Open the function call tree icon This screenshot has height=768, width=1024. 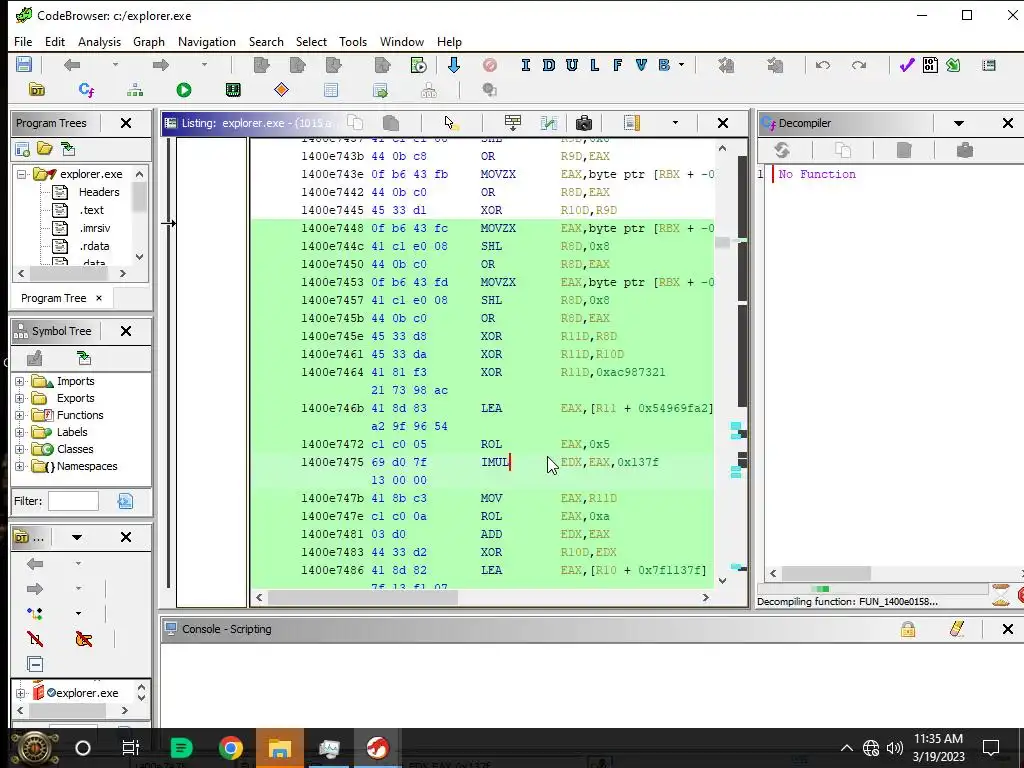[x=135, y=89]
